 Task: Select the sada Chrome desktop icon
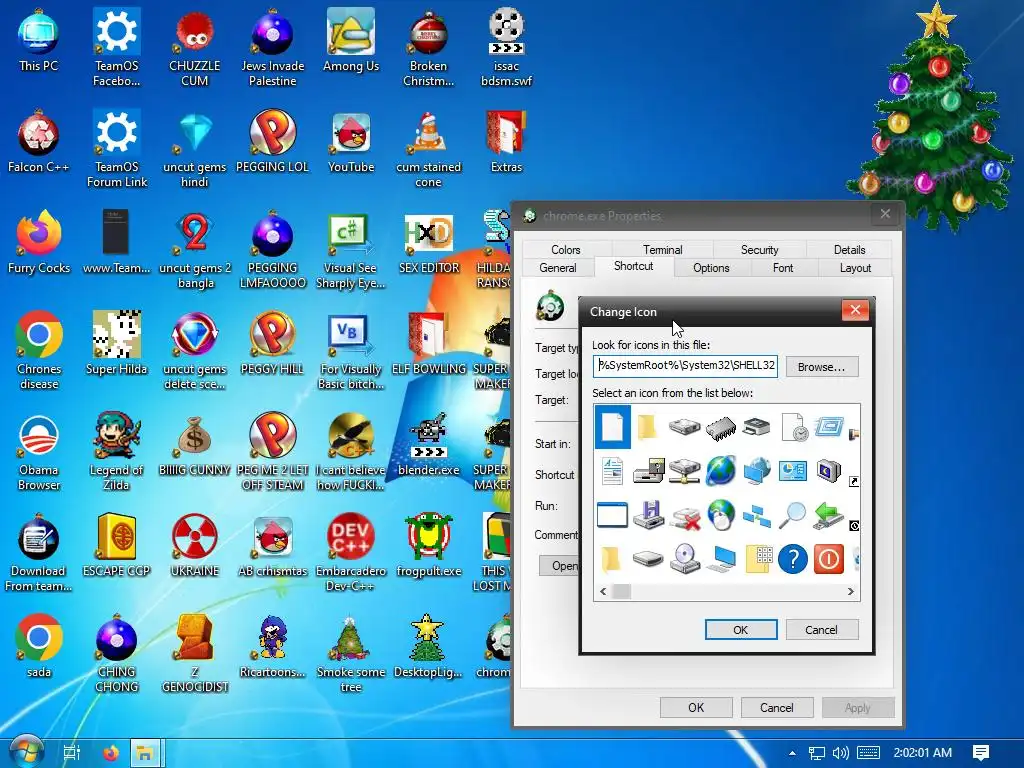39,645
